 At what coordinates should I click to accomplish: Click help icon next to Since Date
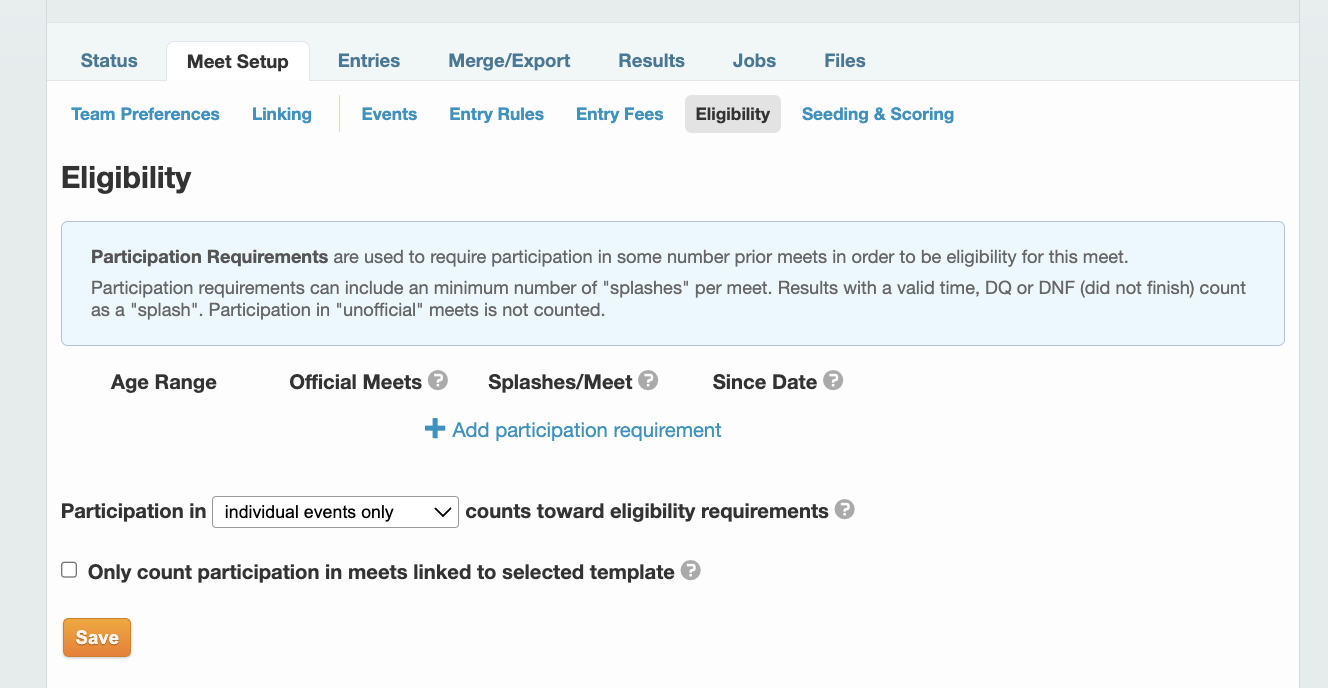click(x=833, y=381)
